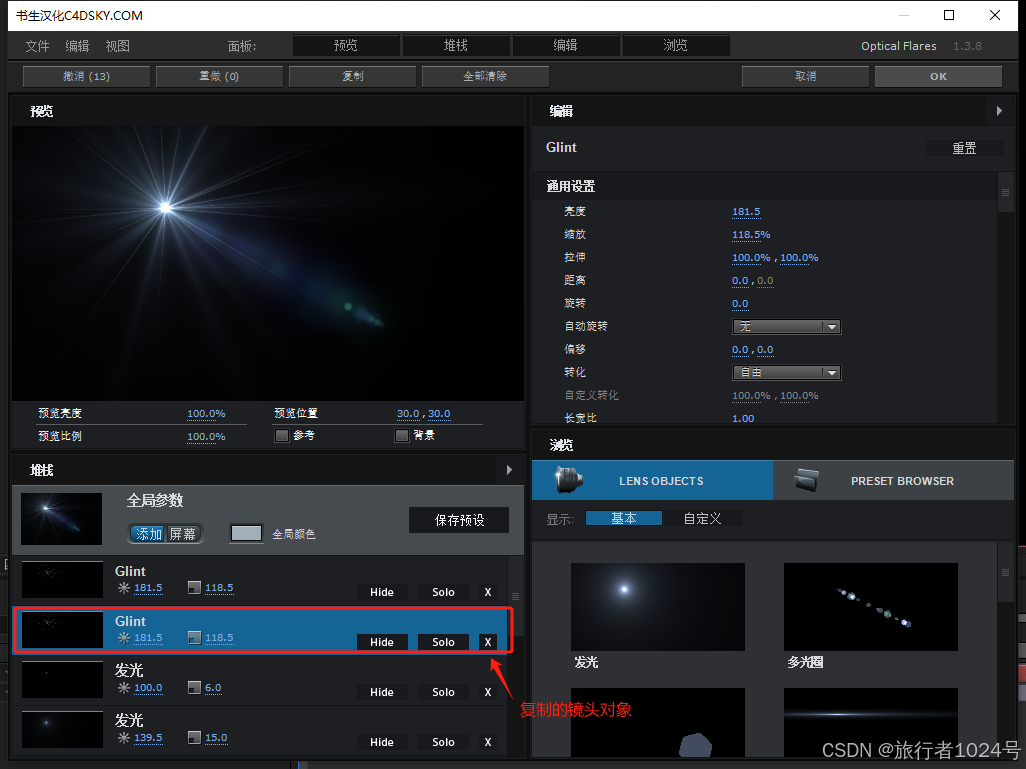Viewport: 1026px width, 769px height.
Task: Click the 撤消 (13) button
Action: pyautogui.click(x=86, y=77)
